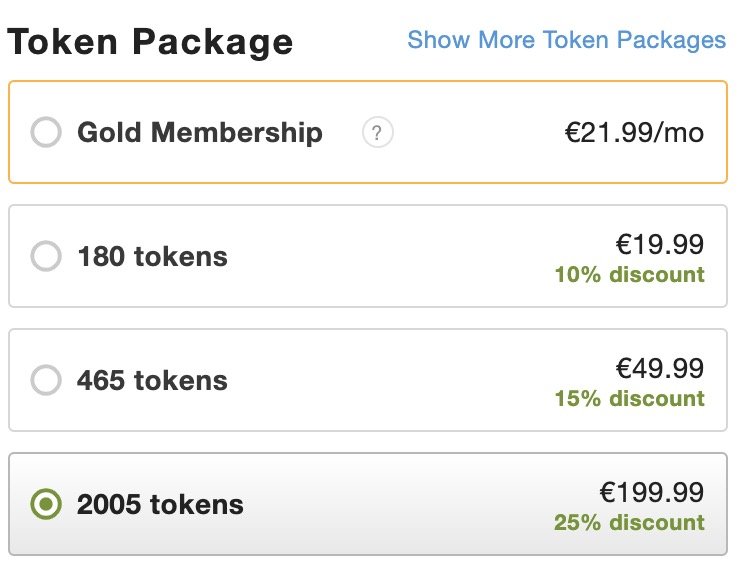This screenshot has width=740, height=572.
Task: Click the 25% discount text
Action: [x=630, y=522]
